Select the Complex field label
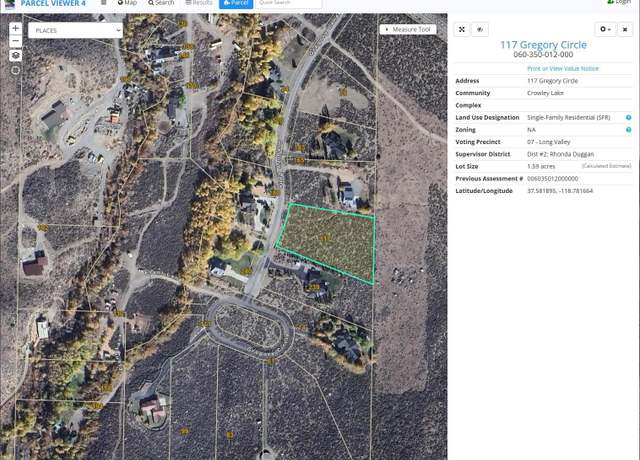The height and width of the screenshot is (460, 640). point(468,105)
